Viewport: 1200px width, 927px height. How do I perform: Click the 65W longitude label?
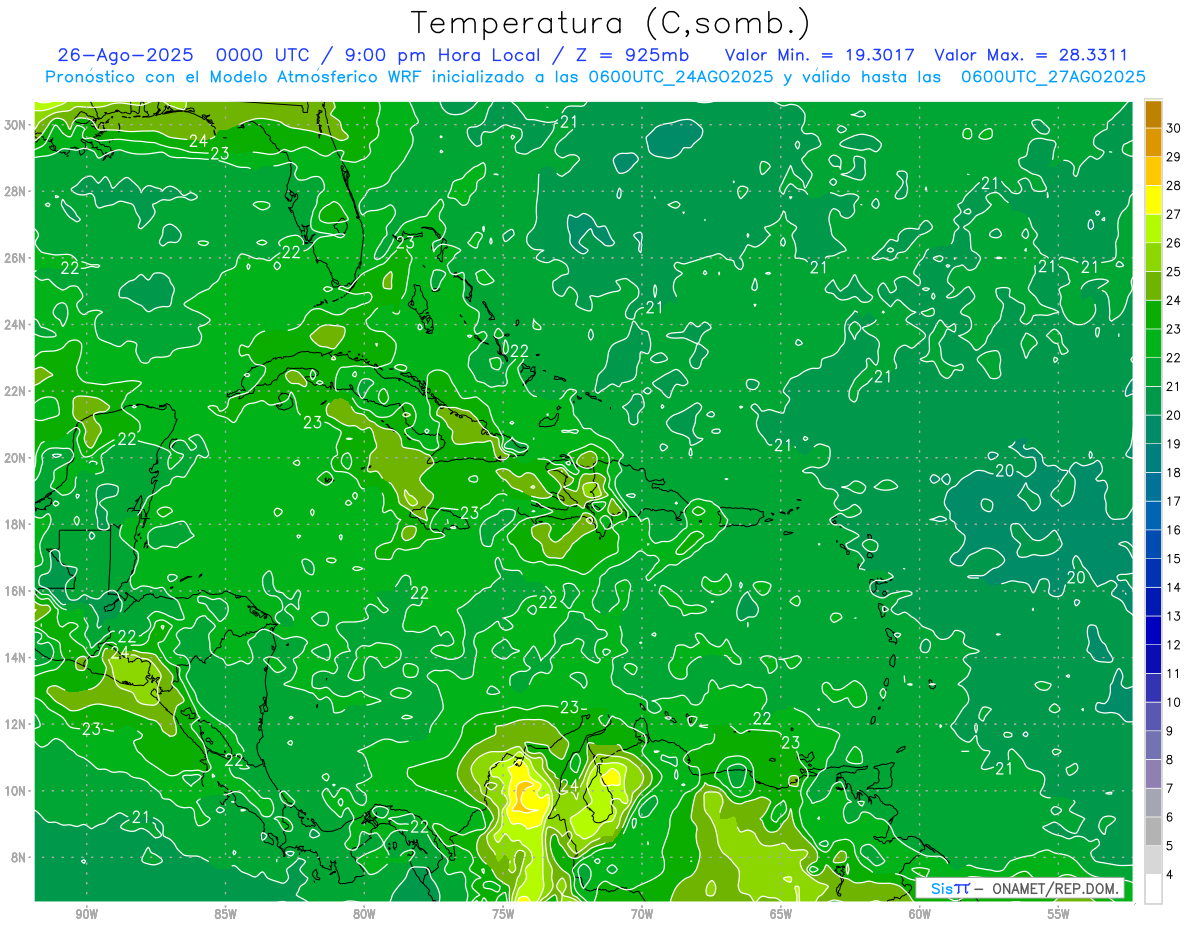click(x=781, y=914)
